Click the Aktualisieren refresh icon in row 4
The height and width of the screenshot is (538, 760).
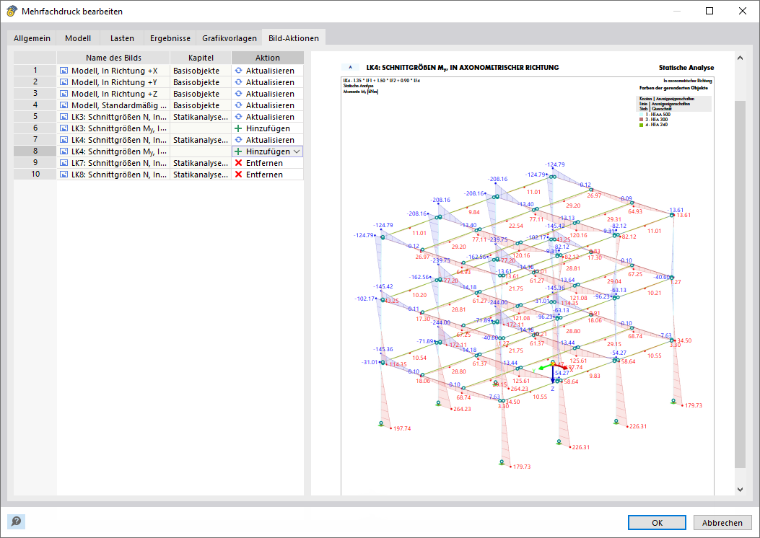(x=238, y=105)
